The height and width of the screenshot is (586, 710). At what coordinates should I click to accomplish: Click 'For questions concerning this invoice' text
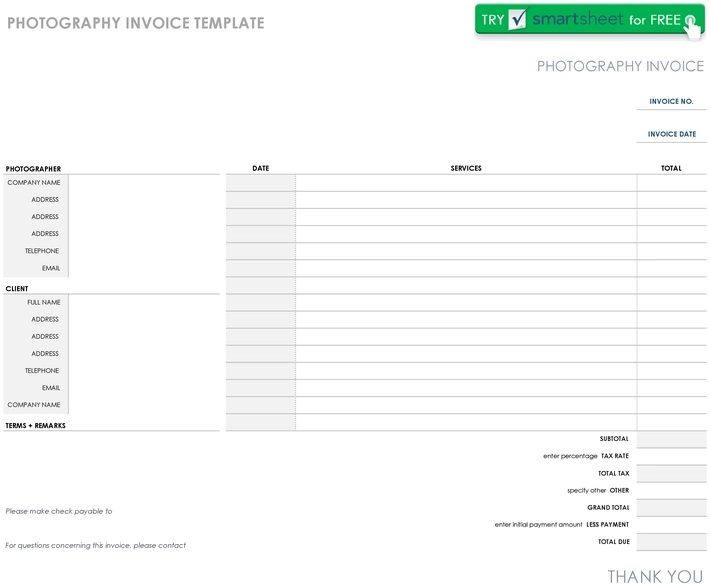pos(96,545)
